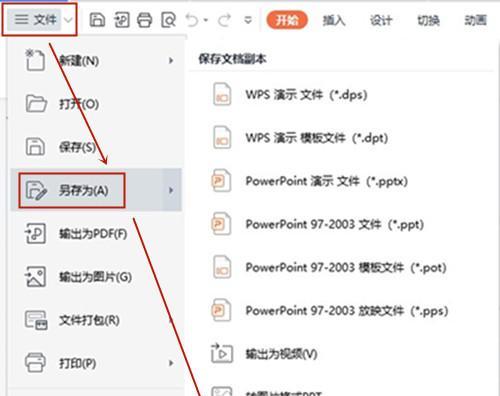Select 输出为PDF(F) menu entry
500x396 pixels.
(97, 234)
